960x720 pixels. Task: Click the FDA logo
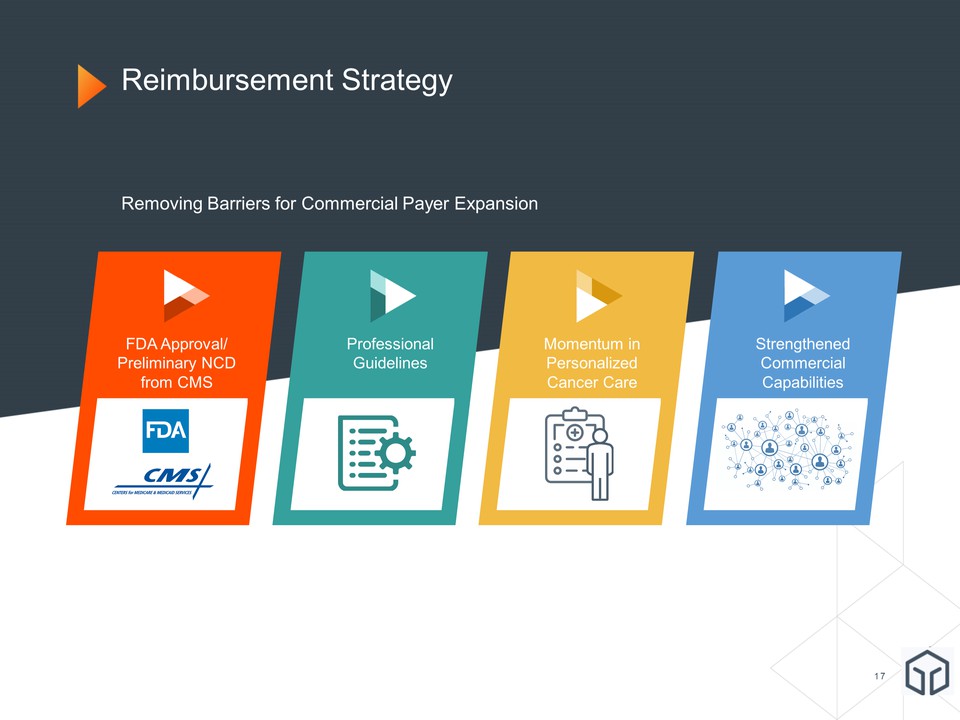[x=165, y=431]
